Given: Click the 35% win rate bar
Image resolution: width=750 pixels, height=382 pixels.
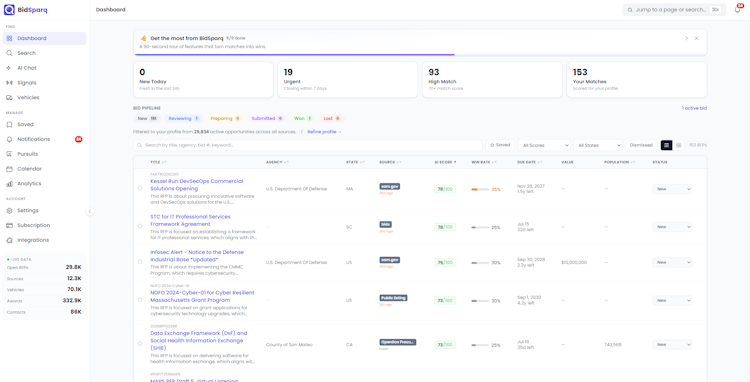Looking at the screenshot, I should point(480,189).
